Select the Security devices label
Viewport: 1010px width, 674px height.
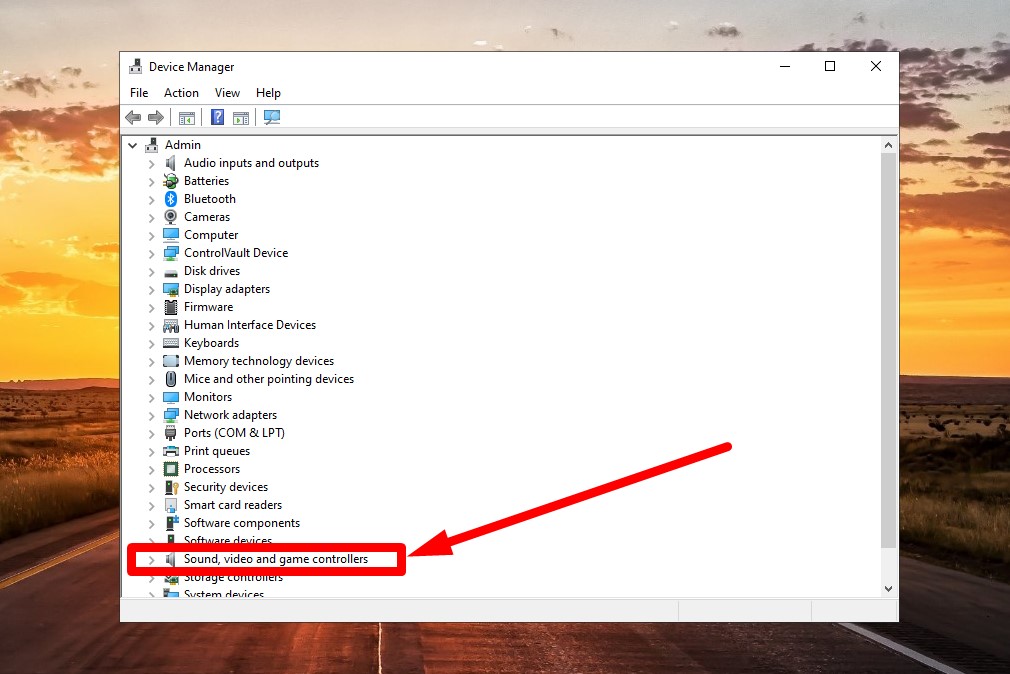[225, 487]
